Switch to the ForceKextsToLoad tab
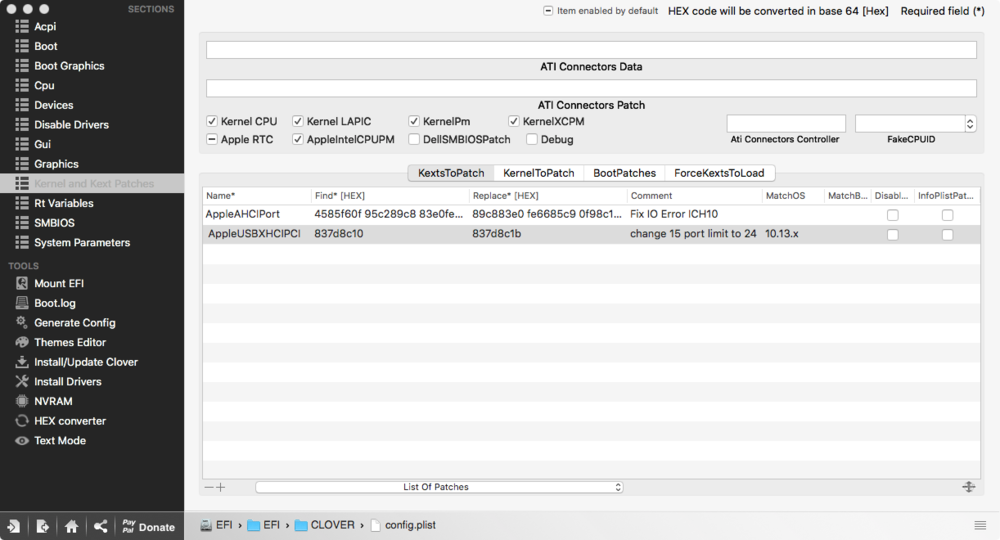This screenshot has height=540, width=1000. coord(719,173)
